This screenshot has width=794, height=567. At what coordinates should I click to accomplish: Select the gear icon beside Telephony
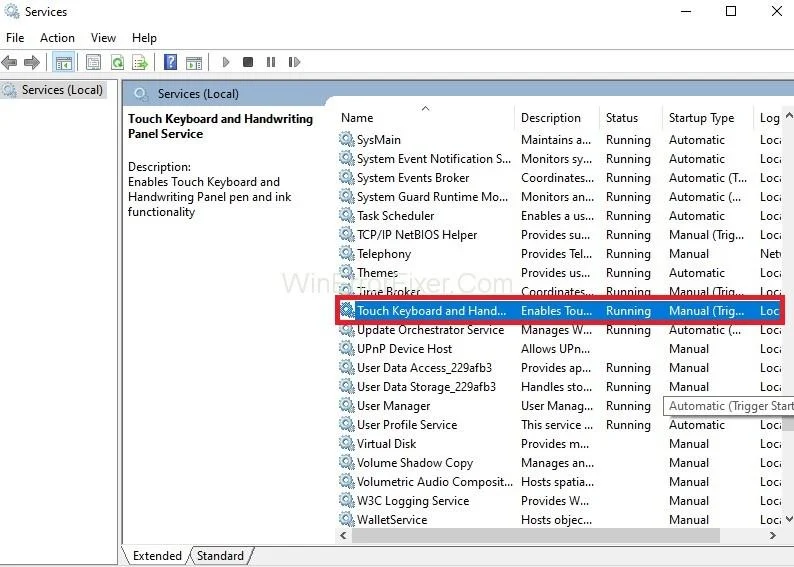(x=346, y=253)
